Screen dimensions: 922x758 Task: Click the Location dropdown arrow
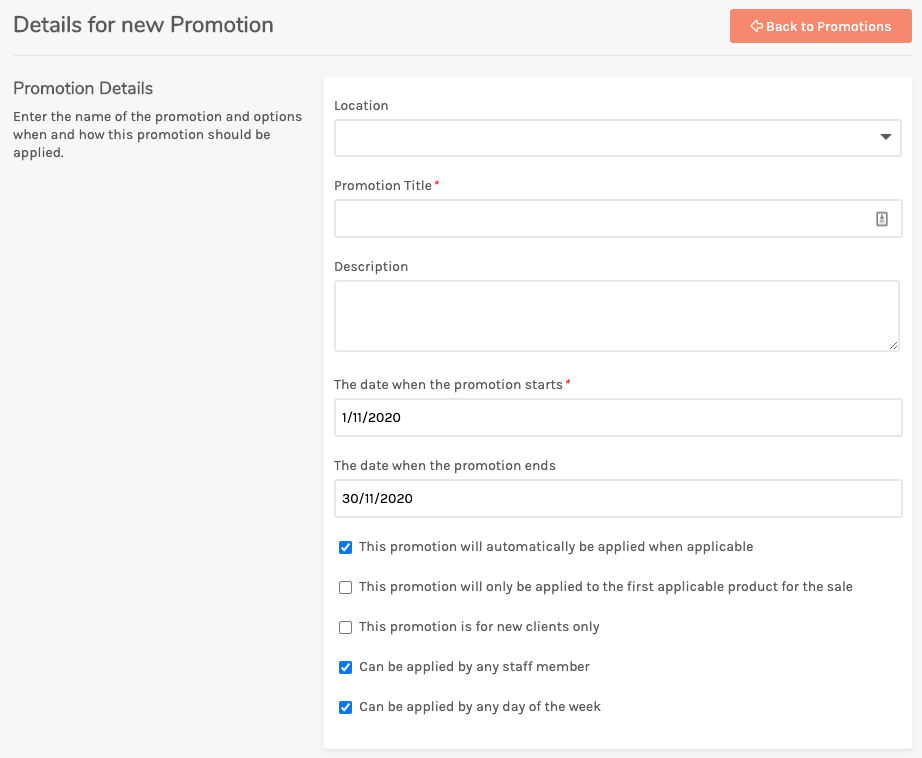886,137
